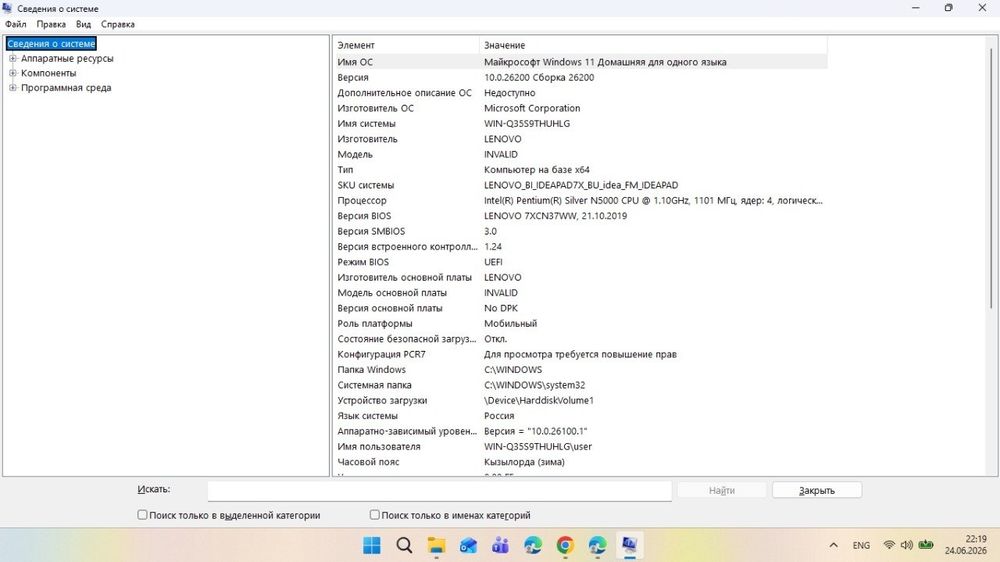Select the Сведения о системе tree root
Screen dimensions: 1000x562
click(x=51, y=43)
